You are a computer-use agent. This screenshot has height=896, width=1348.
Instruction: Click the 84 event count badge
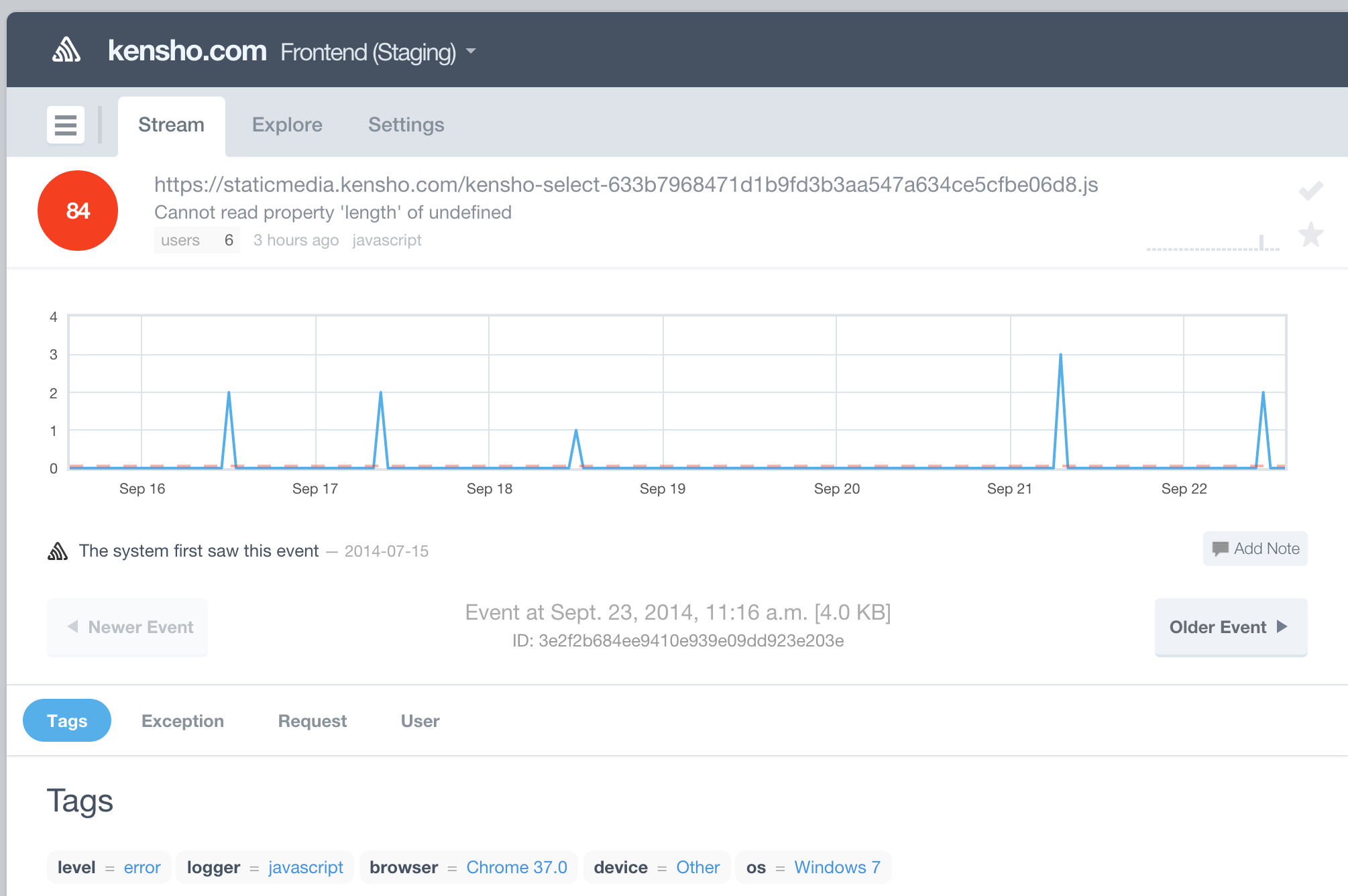78,211
